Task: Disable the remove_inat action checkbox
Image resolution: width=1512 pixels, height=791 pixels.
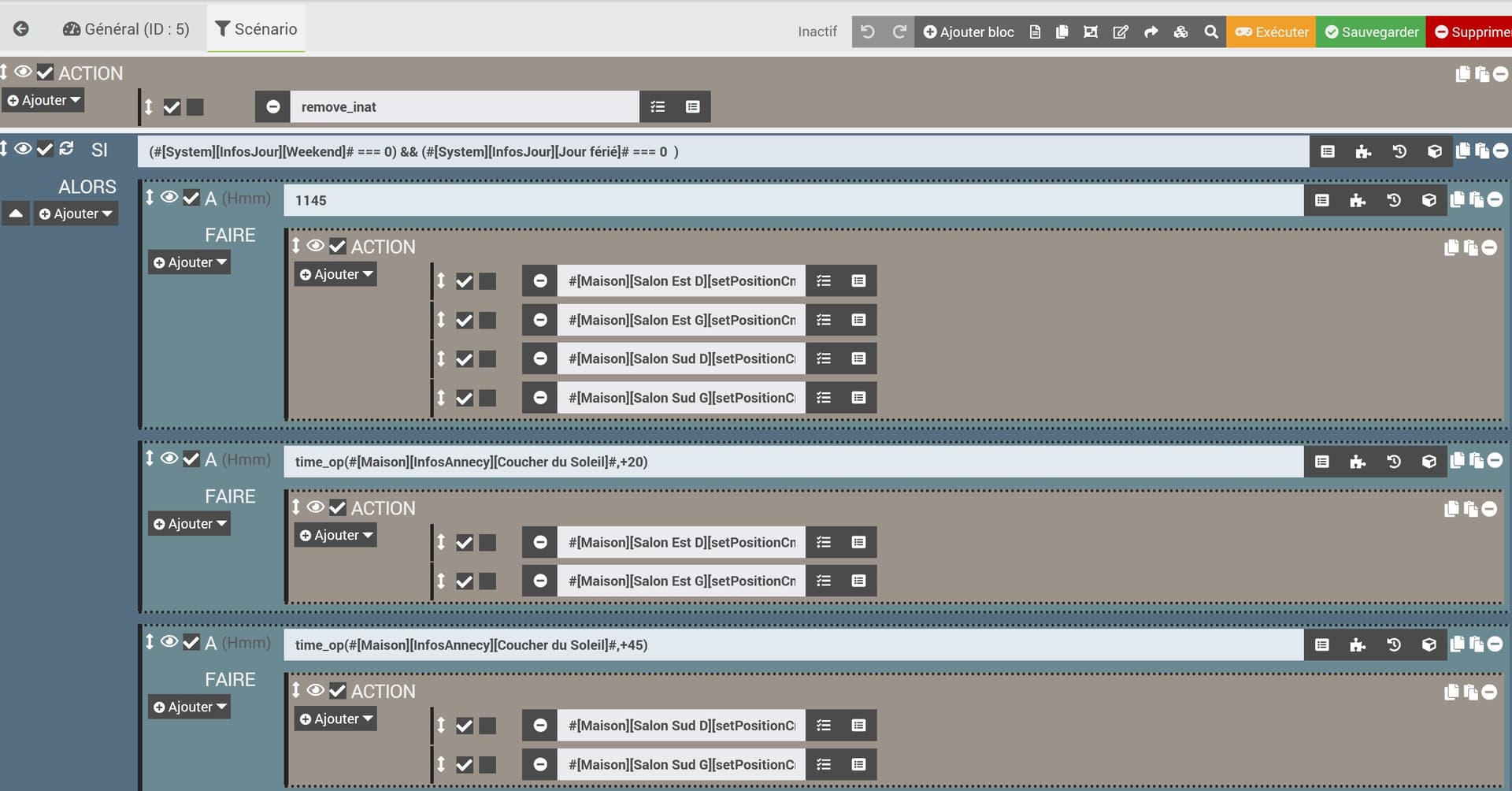Action: (x=172, y=107)
